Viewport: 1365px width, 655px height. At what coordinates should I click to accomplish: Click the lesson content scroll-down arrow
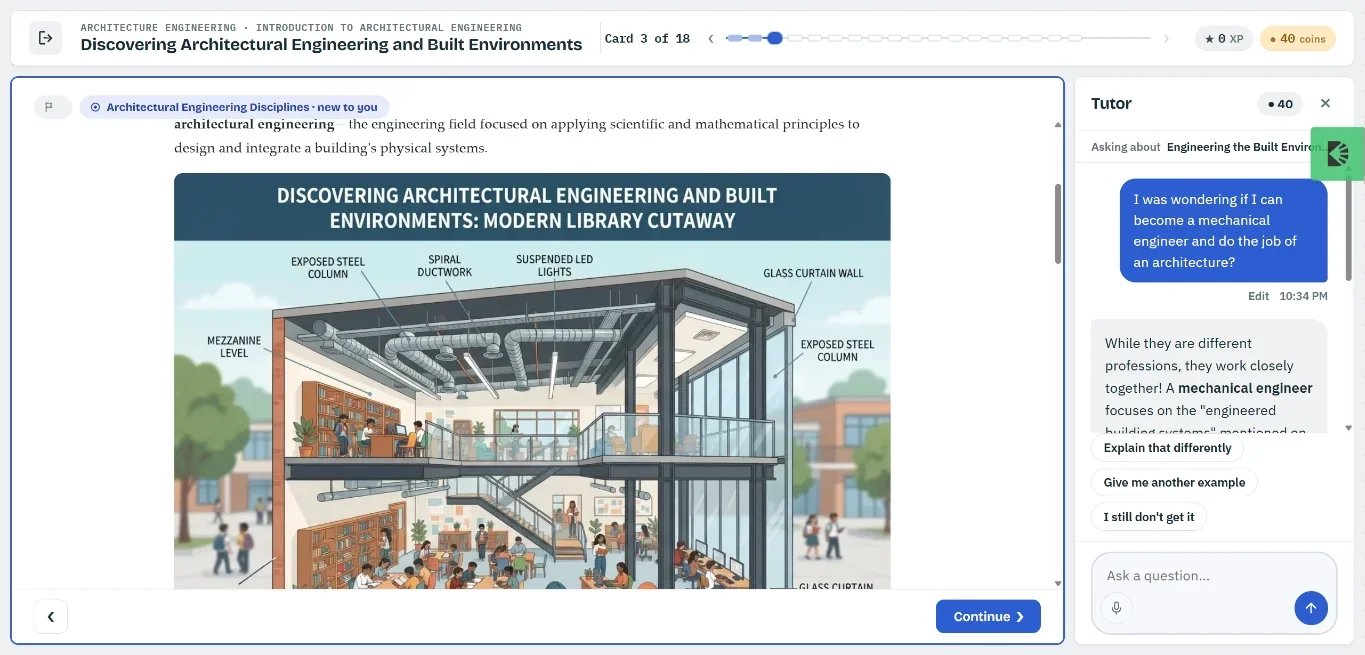click(x=1058, y=583)
